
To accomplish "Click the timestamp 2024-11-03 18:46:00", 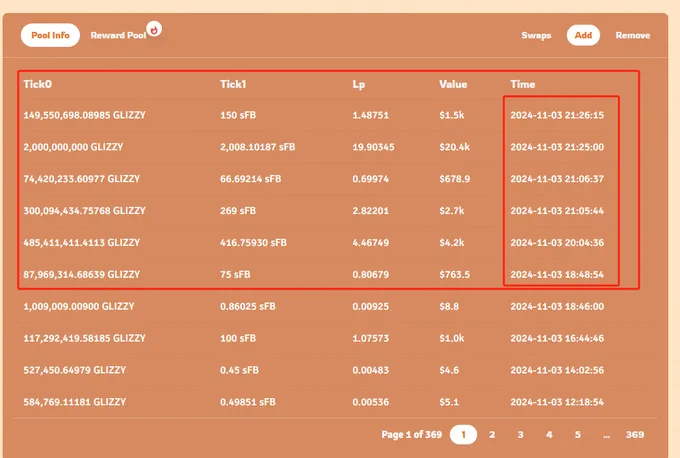I will (x=557, y=307).
